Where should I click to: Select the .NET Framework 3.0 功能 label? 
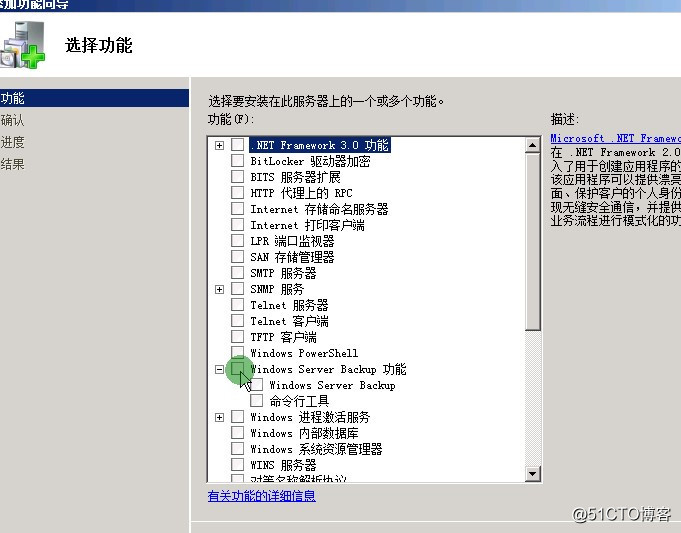320,145
